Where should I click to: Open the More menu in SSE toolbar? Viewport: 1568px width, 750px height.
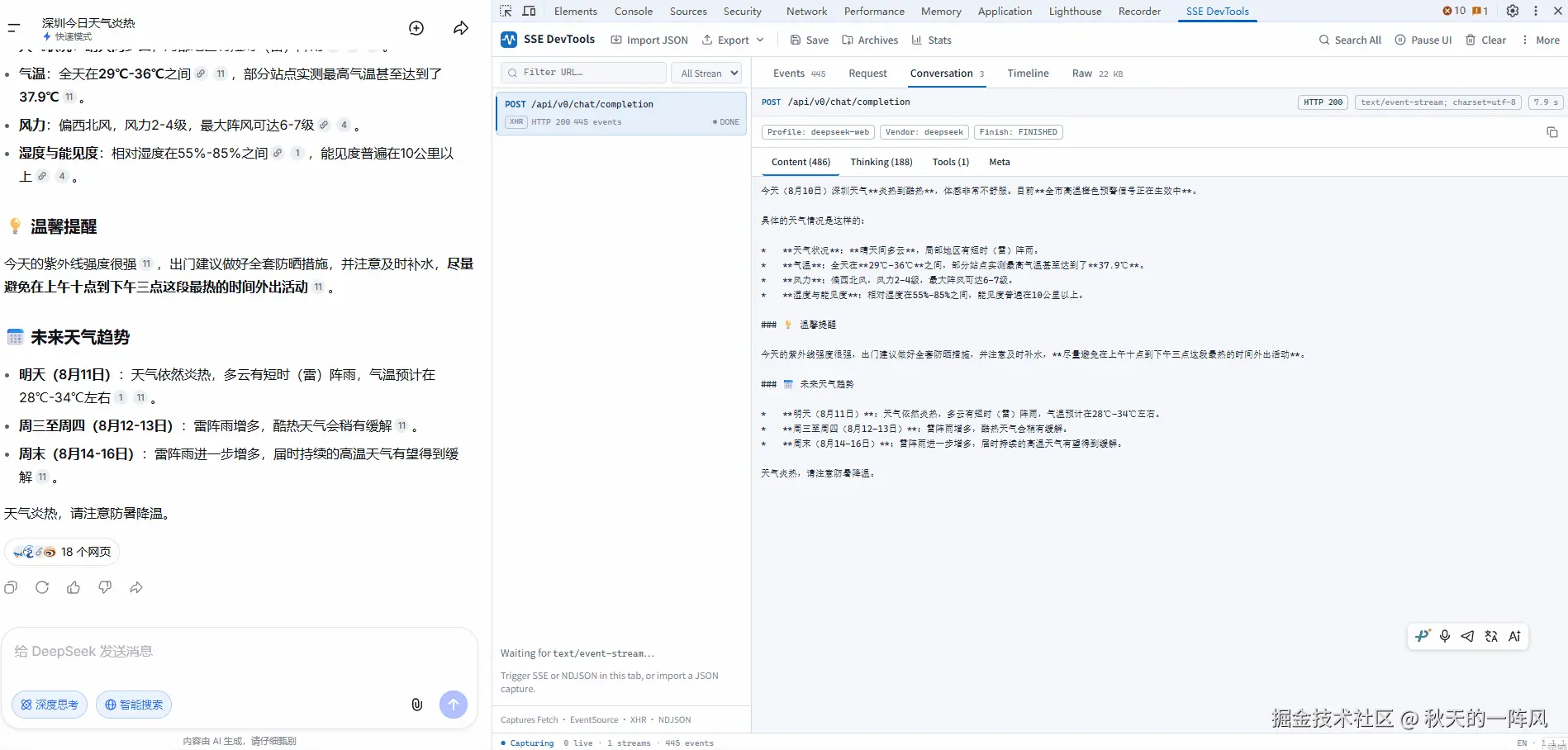pos(1541,40)
